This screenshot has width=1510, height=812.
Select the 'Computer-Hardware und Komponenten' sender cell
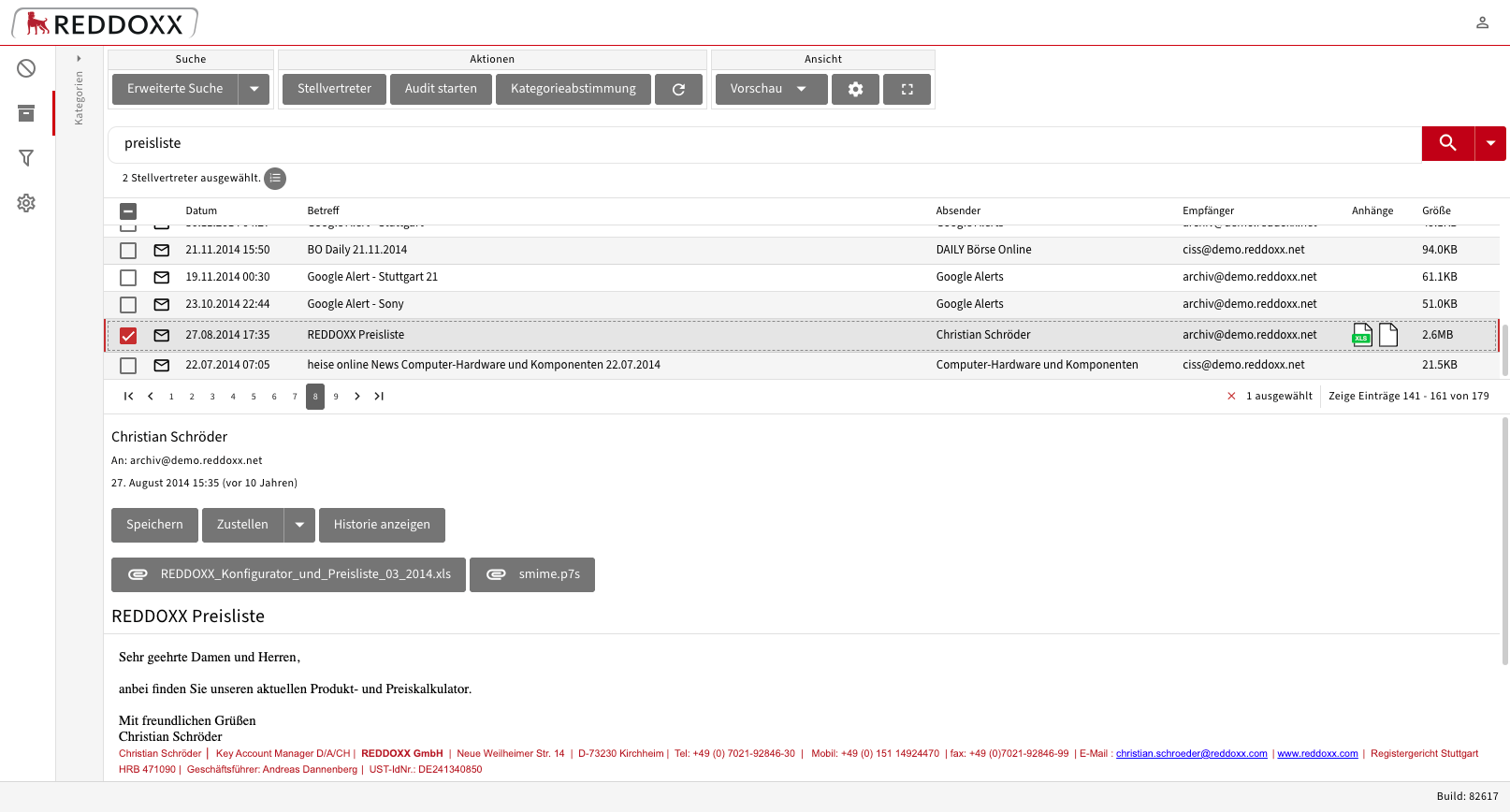tap(1037, 365)
